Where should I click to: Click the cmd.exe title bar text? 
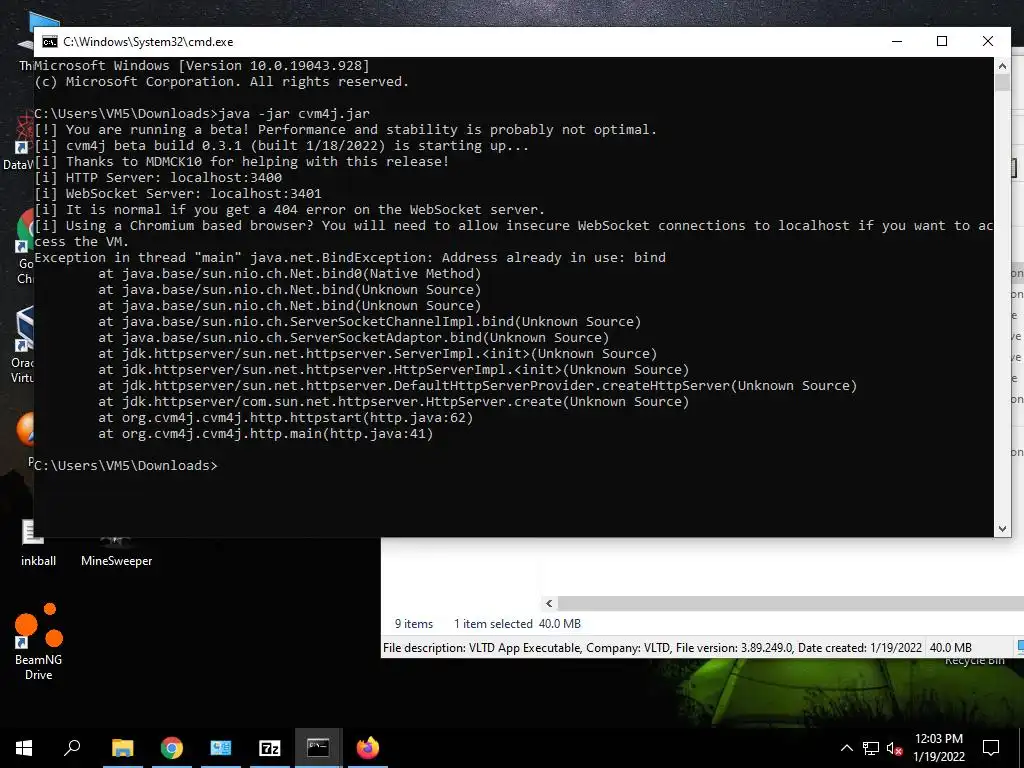(148, 42)
